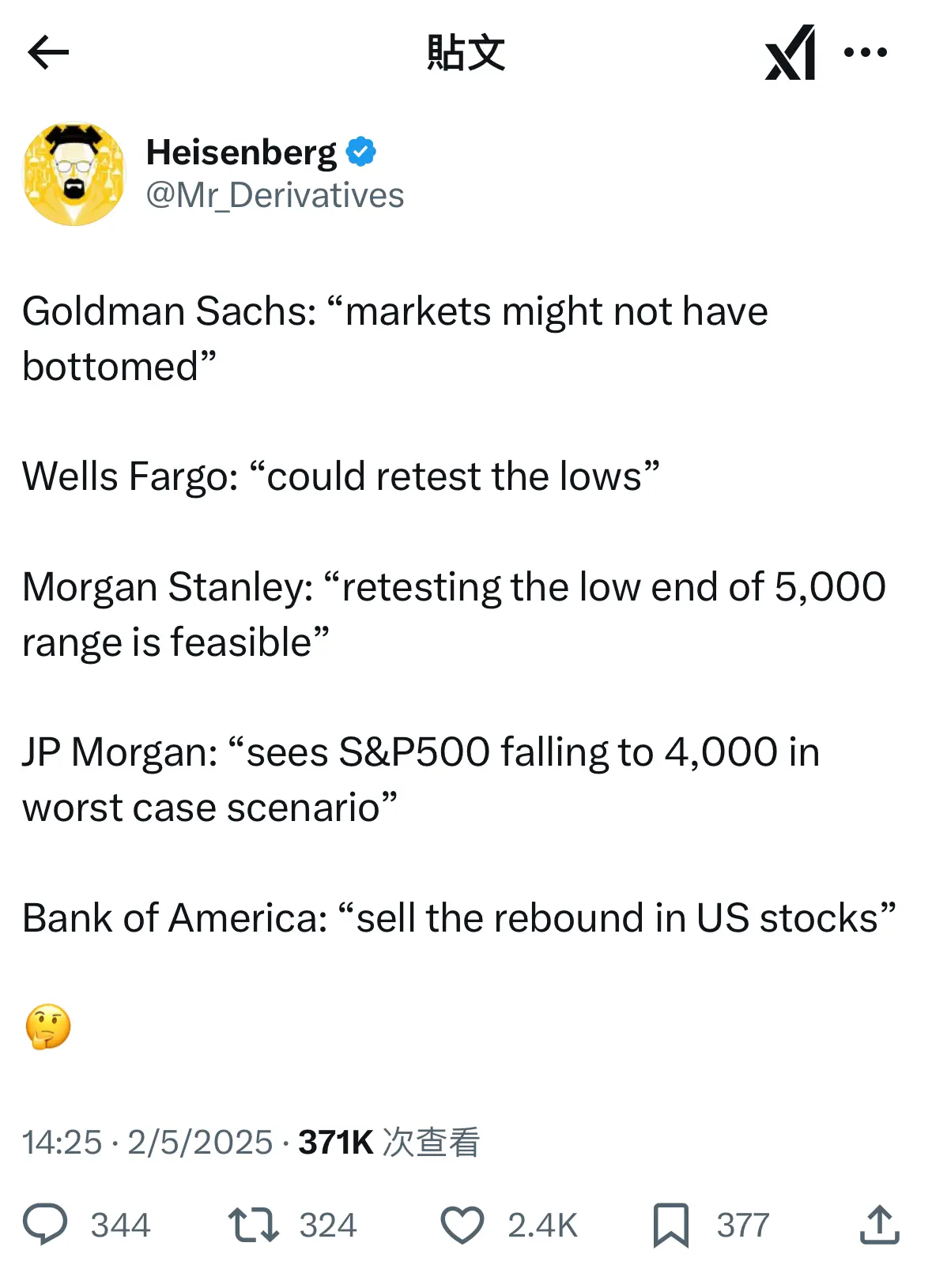This screenshot has height=1288, width=932.
Task: Tap the share upload icon
Action: 879,1225
